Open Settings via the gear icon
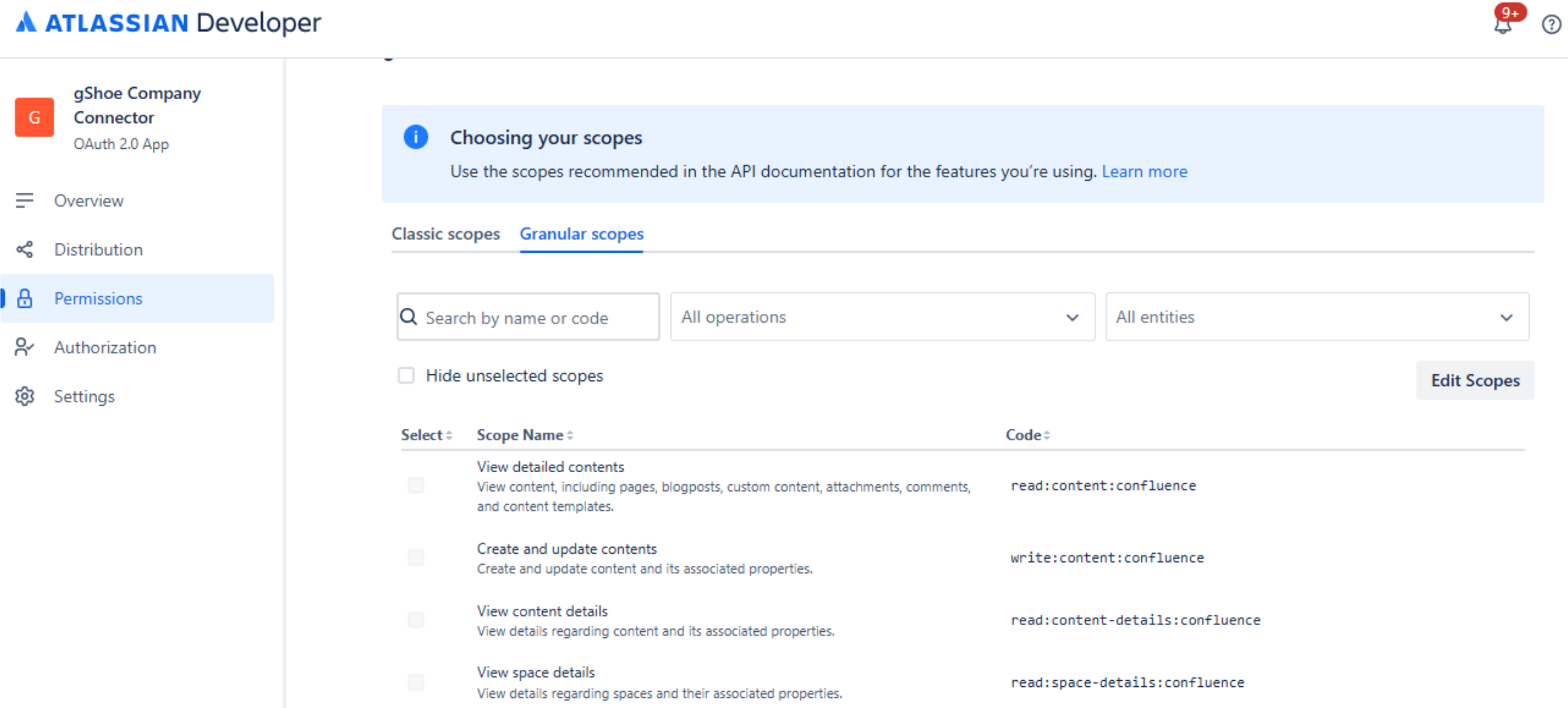 pyautogui.click(x=24, y=396)
